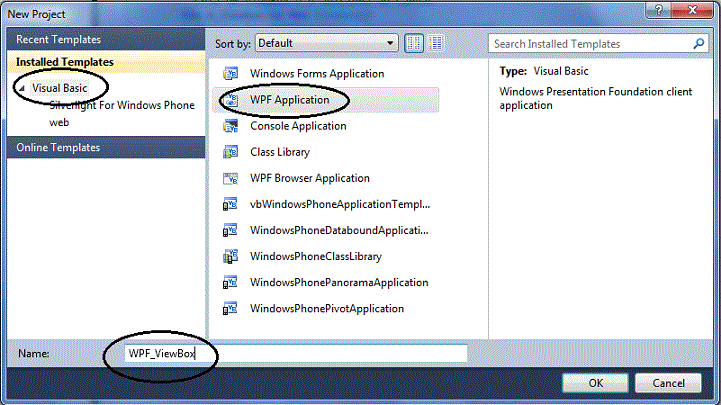
Task: Select WindowsPhoneDataboundApplicati... entry
Action: pyautogui.click(x=325, y=230)
